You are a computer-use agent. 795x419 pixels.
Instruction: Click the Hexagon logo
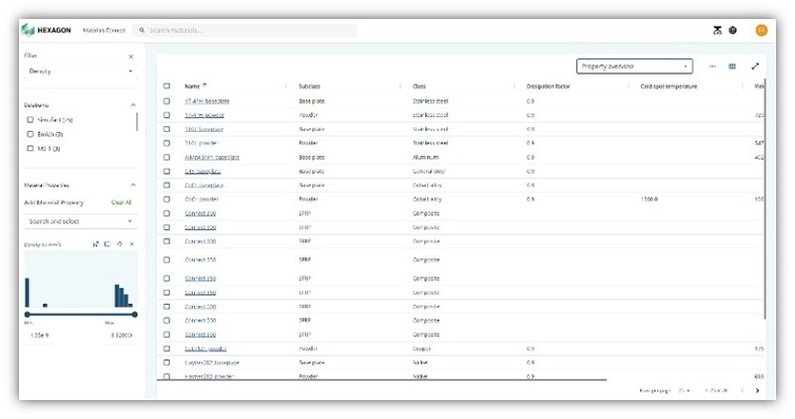tap(47, 30)
